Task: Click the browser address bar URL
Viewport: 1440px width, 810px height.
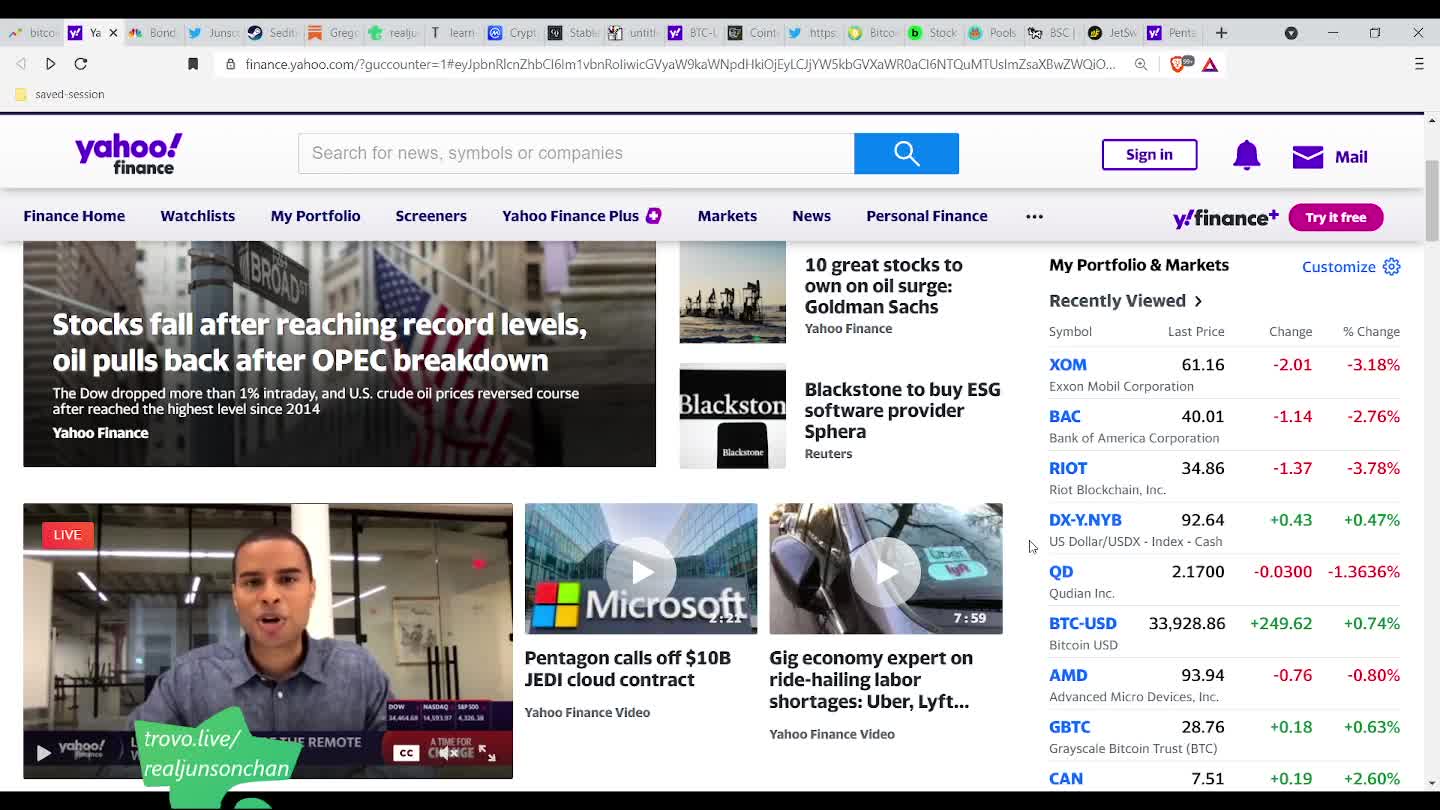Action: pyautogui.click(x=680, y=64)
